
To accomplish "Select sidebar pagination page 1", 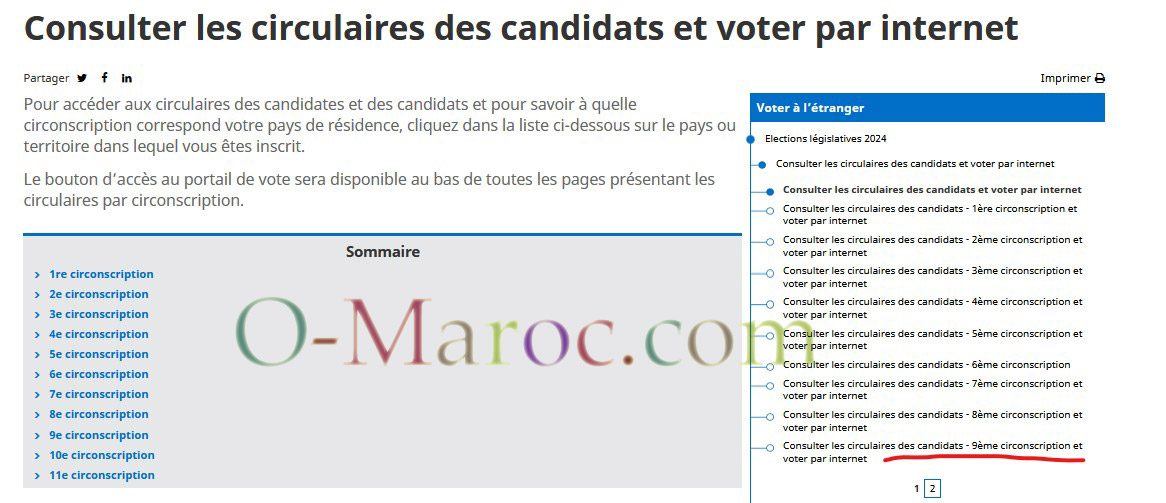I will click(916, 489).
